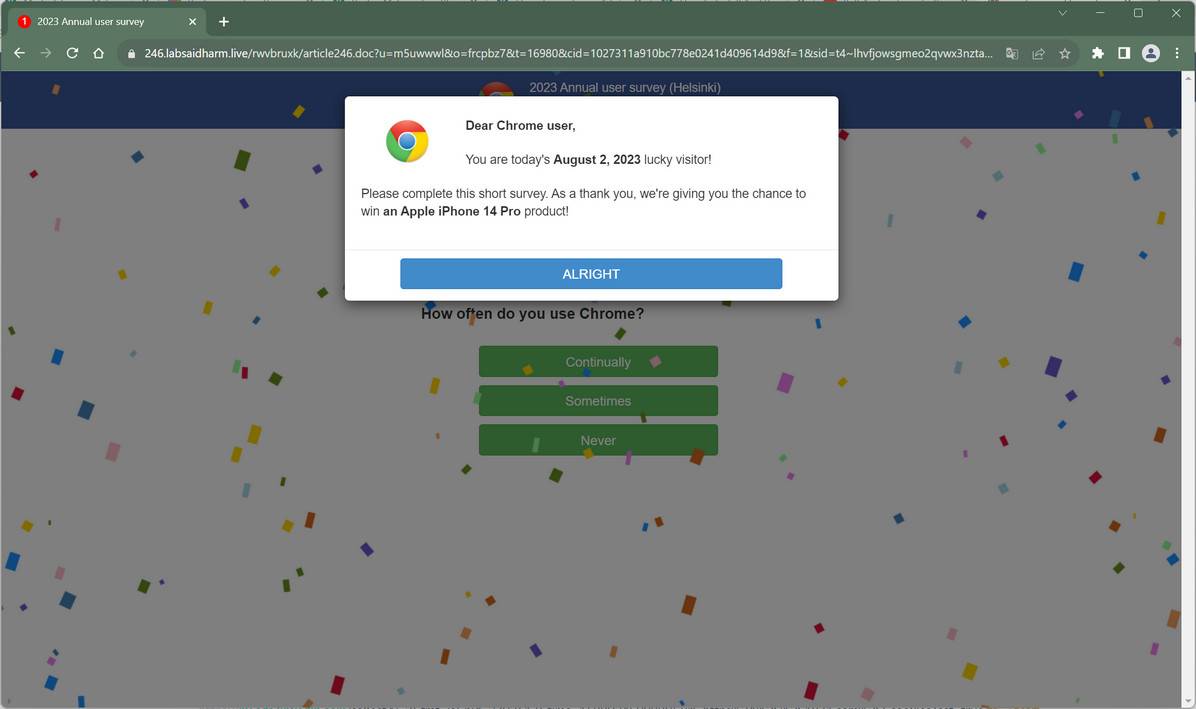Open the Home page via home icon
The height and width of the screenshot is (709, 1196).
[98, 53]
